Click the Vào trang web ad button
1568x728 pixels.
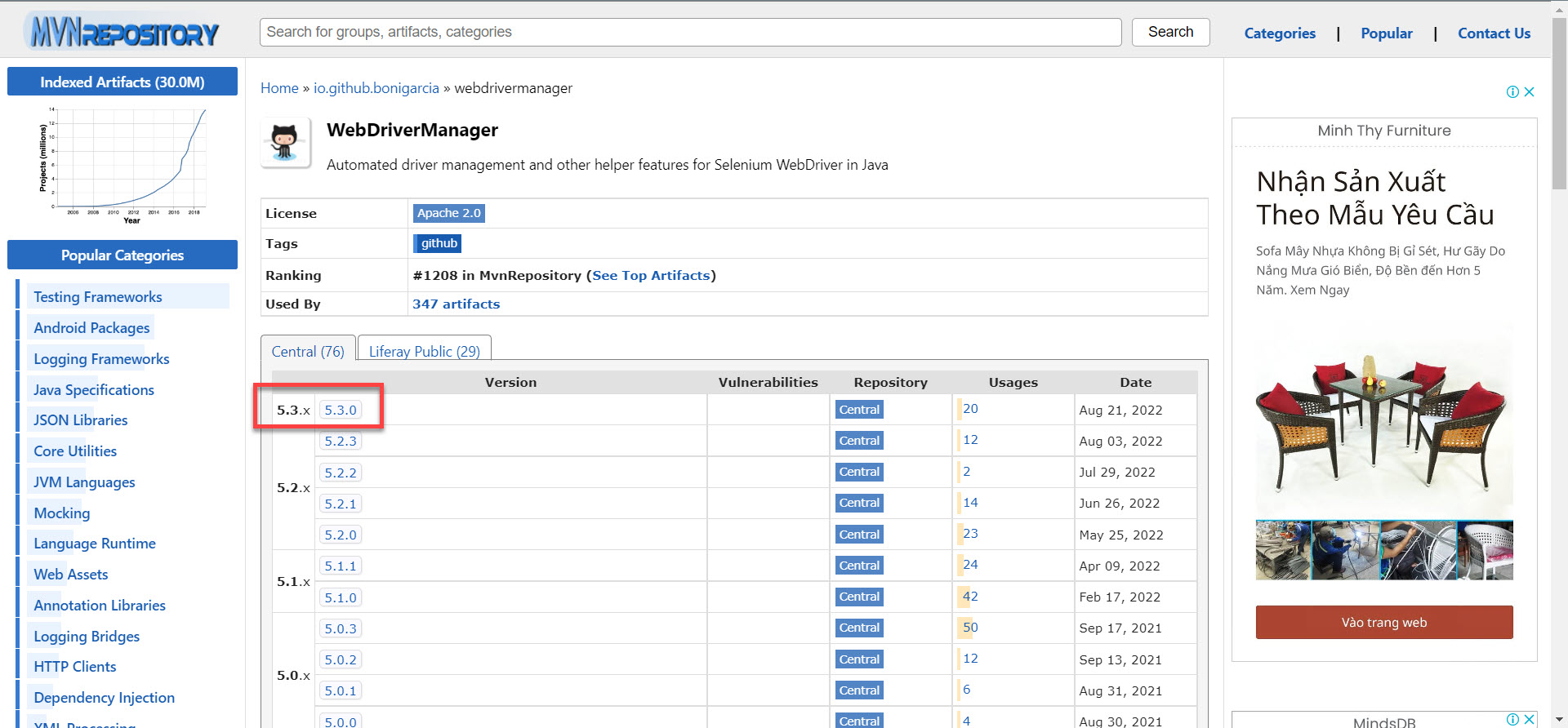pyautogui.click(x=1384, y=622)
